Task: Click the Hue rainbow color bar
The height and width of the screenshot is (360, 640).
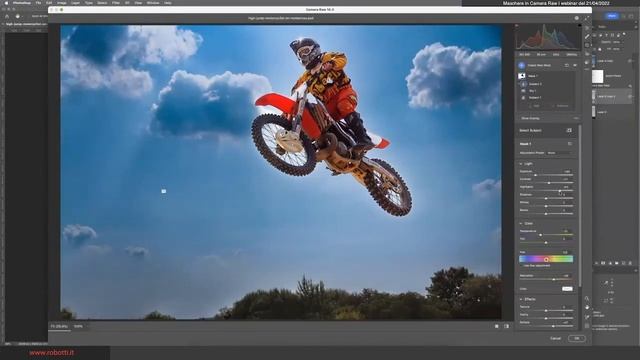Action: tap(546, 259)
